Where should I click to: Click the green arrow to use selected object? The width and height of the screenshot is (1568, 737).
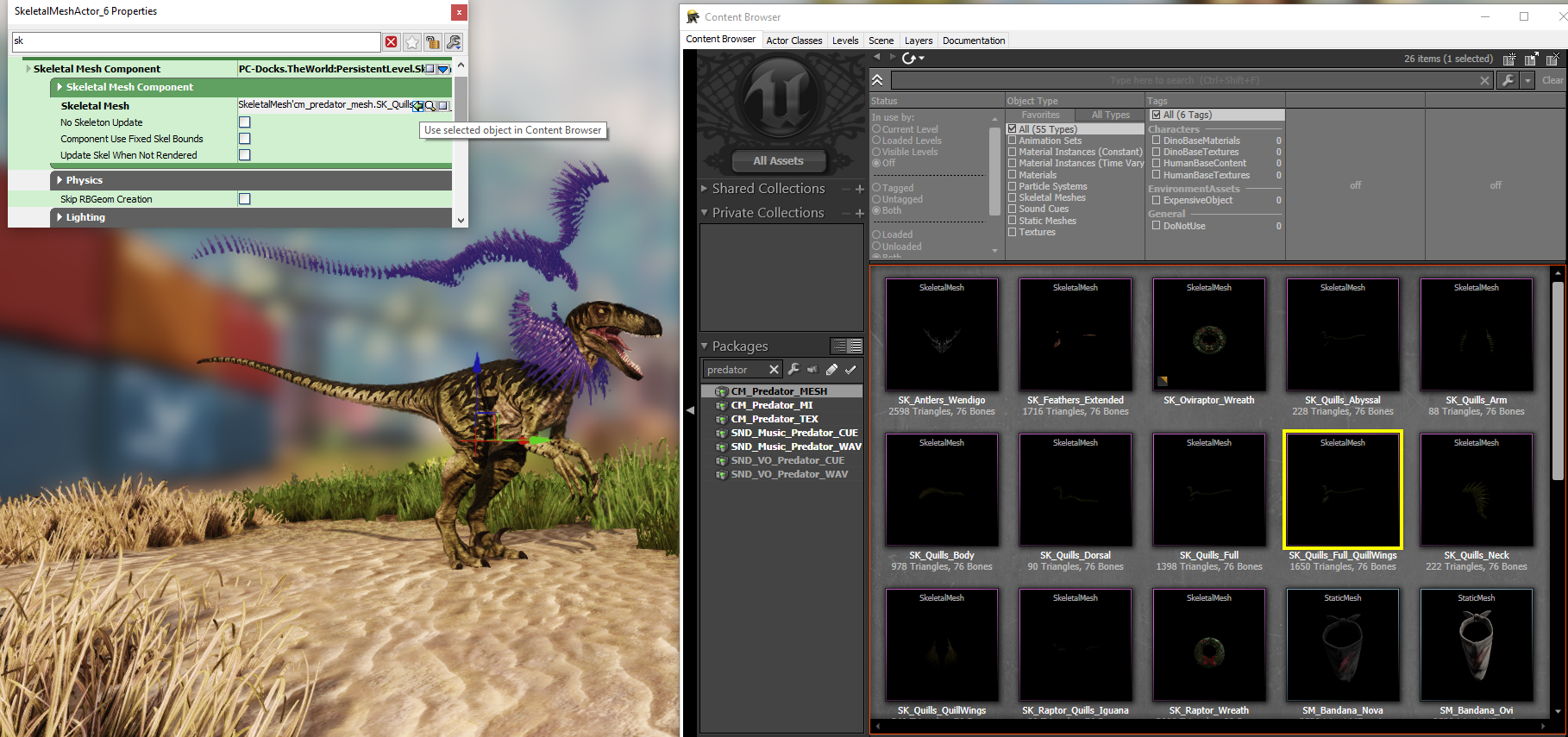[x=417, y=105]
